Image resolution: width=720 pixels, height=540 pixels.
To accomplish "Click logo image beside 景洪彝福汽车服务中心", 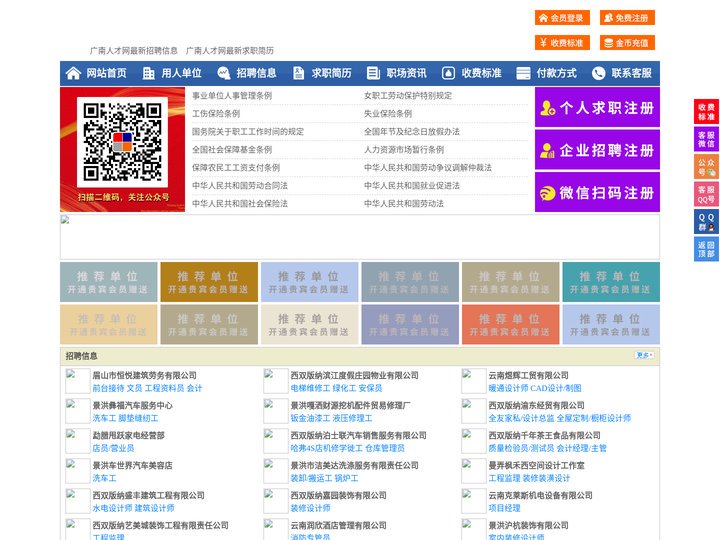I will pos(78,411).
